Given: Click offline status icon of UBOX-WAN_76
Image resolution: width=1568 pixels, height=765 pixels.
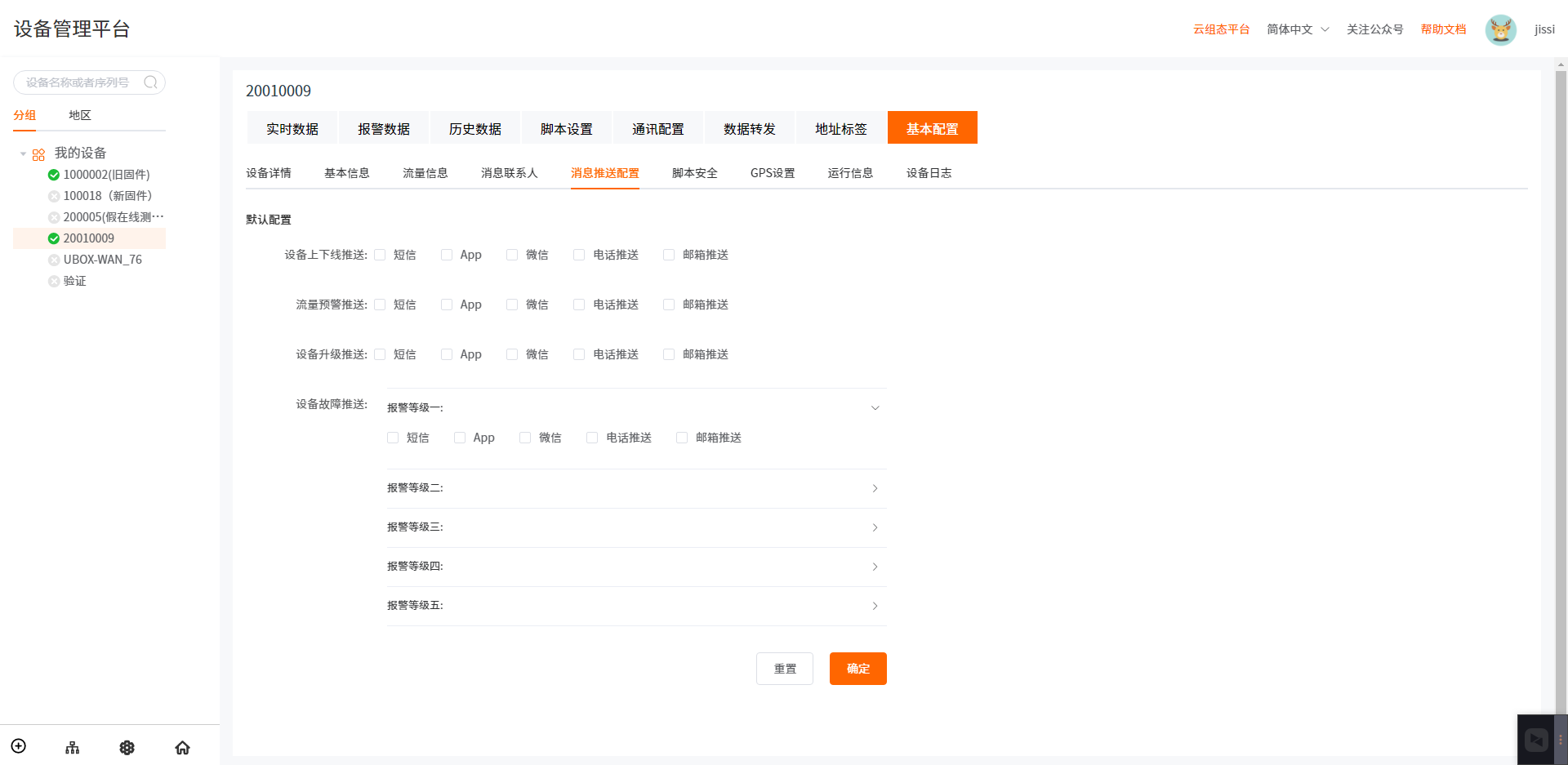Looking at the screenshot, I should point(54,260).
